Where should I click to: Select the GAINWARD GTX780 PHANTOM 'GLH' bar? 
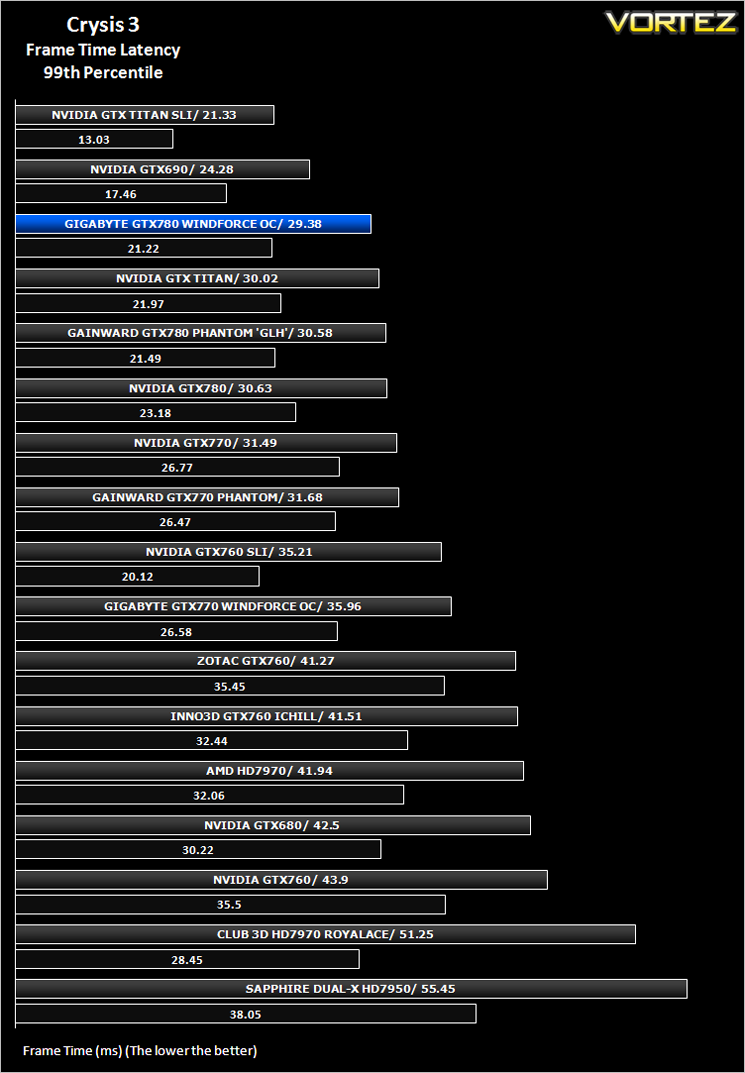coord(200,333)
